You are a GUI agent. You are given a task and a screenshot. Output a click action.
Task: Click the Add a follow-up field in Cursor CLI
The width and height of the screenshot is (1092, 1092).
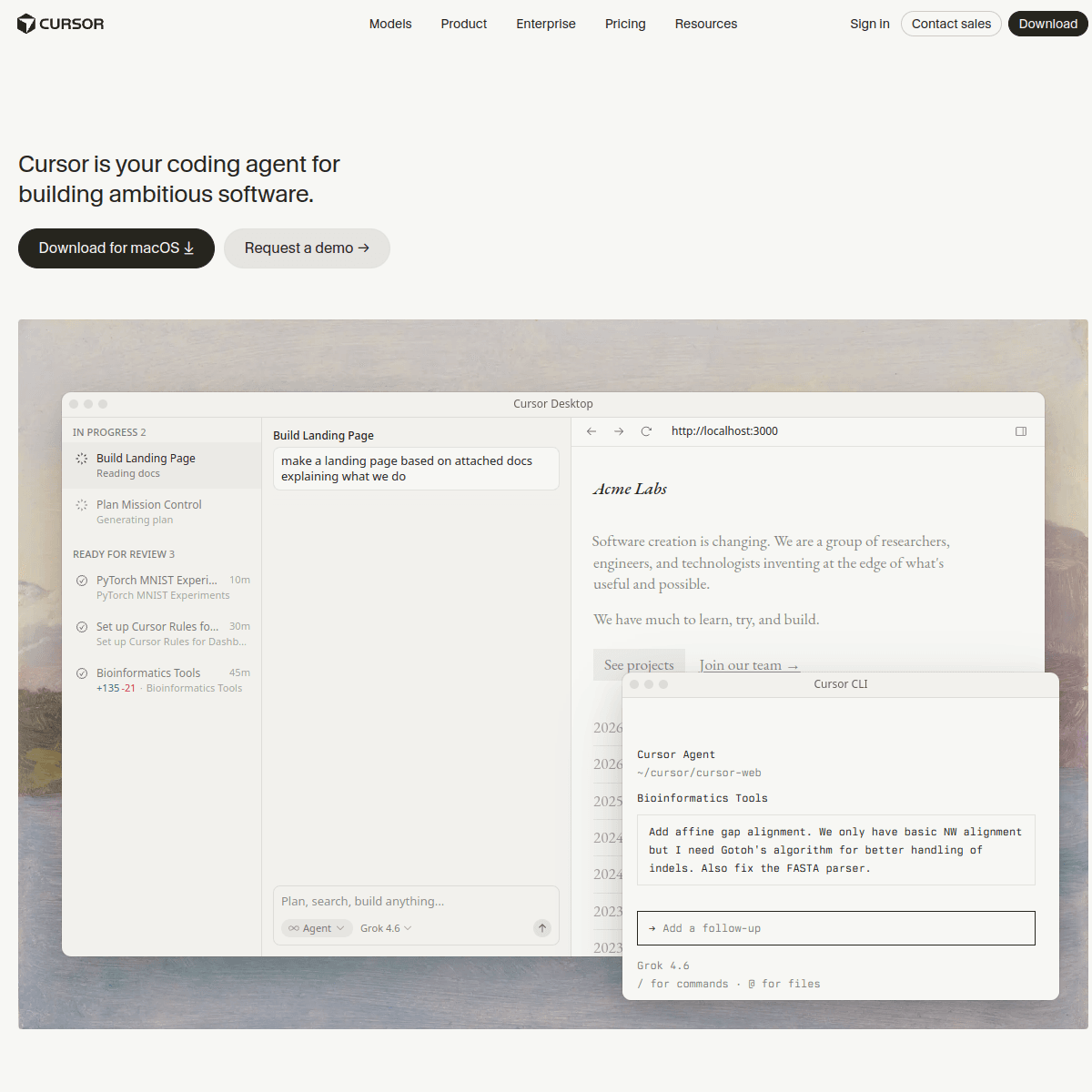836,928
